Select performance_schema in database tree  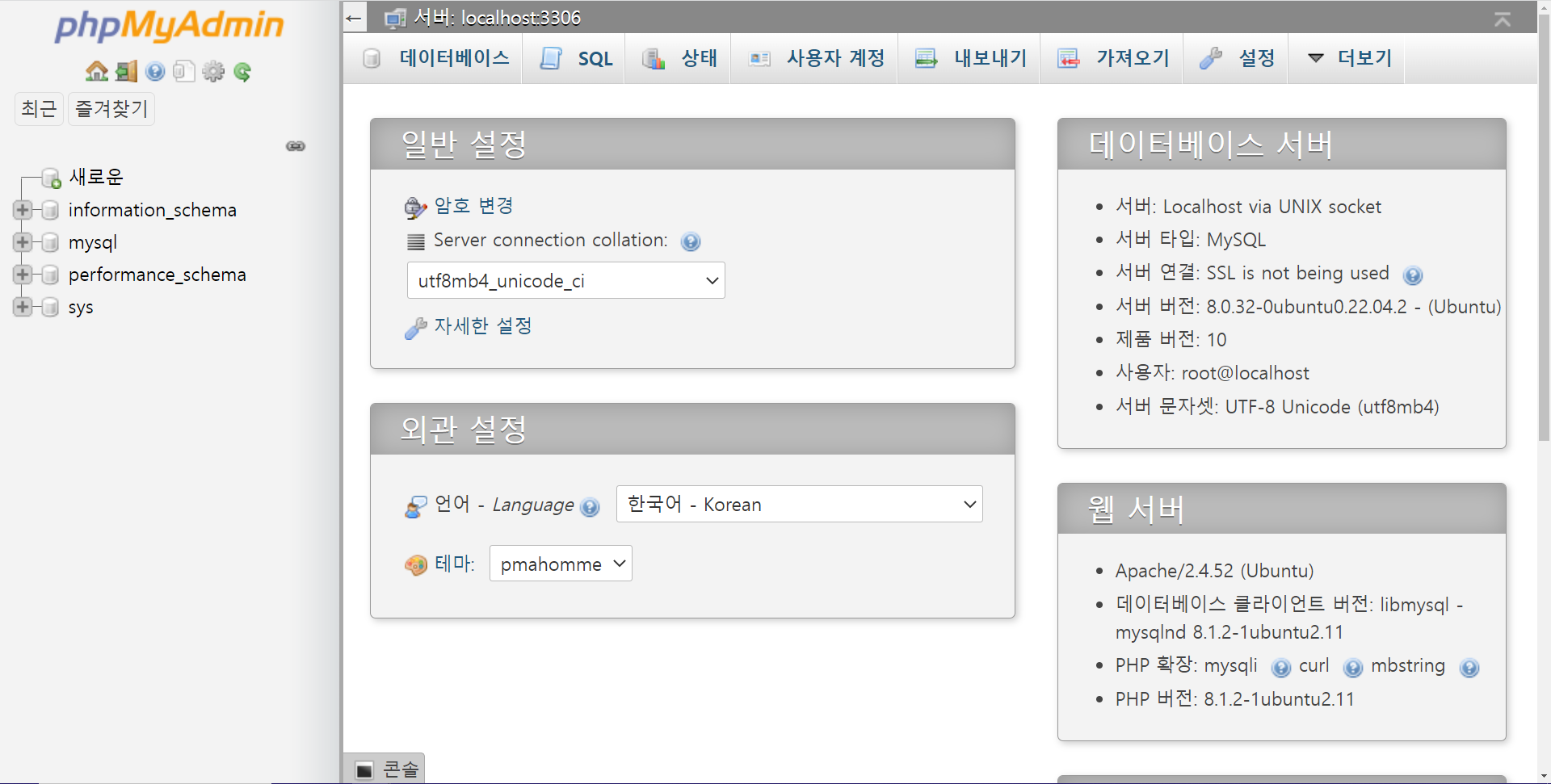coord(158,275)
